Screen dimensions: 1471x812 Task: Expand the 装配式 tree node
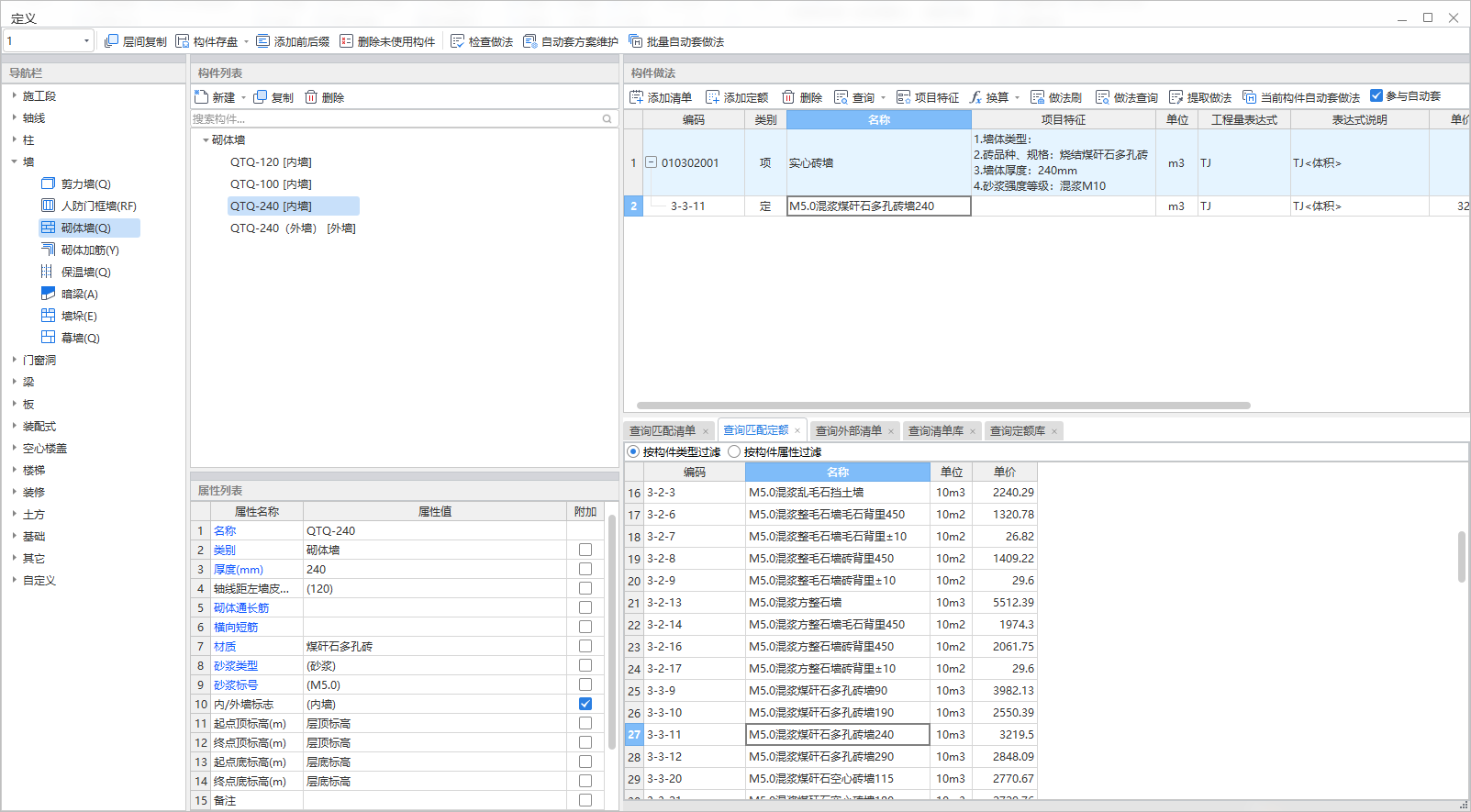[15, 426]
